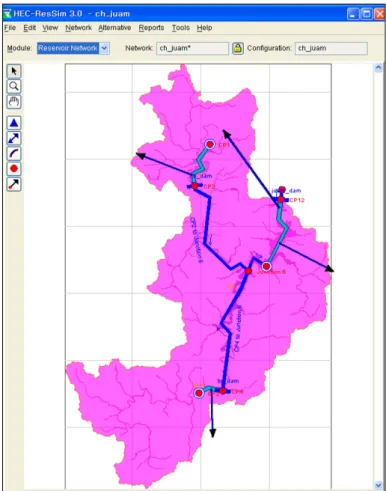Image resolution: width=386 pixels, height=491 pixels.
Task: Click the HEC-ResSim title bar icon
Action: (x=7, y=14)
